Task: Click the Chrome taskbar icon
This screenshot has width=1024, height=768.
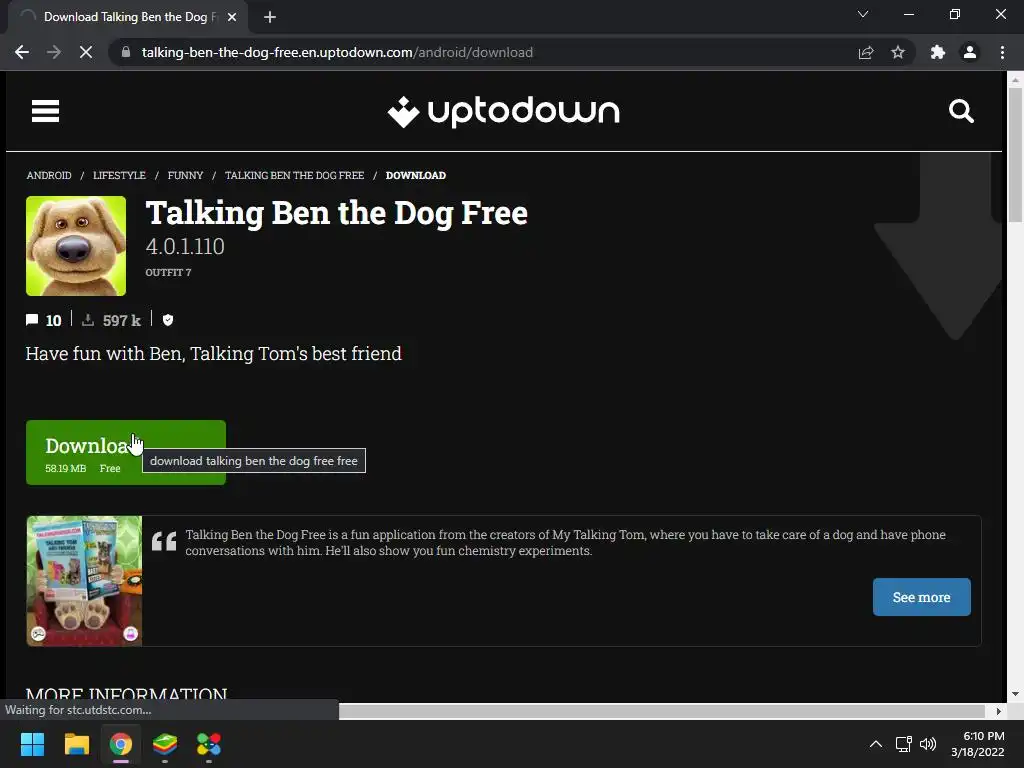Action: click(x=121, y=744)
